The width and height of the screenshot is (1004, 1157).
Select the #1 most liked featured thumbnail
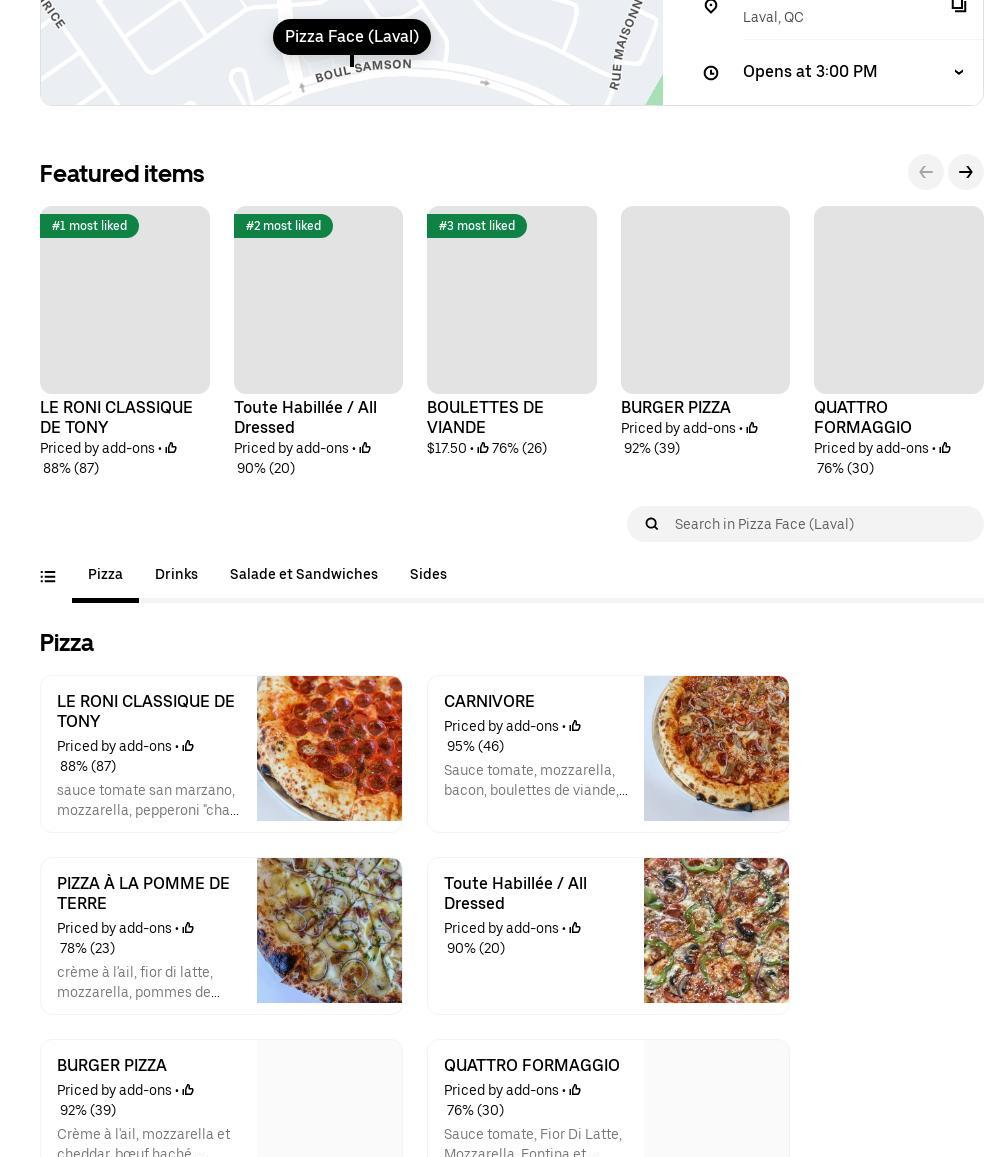125,300
